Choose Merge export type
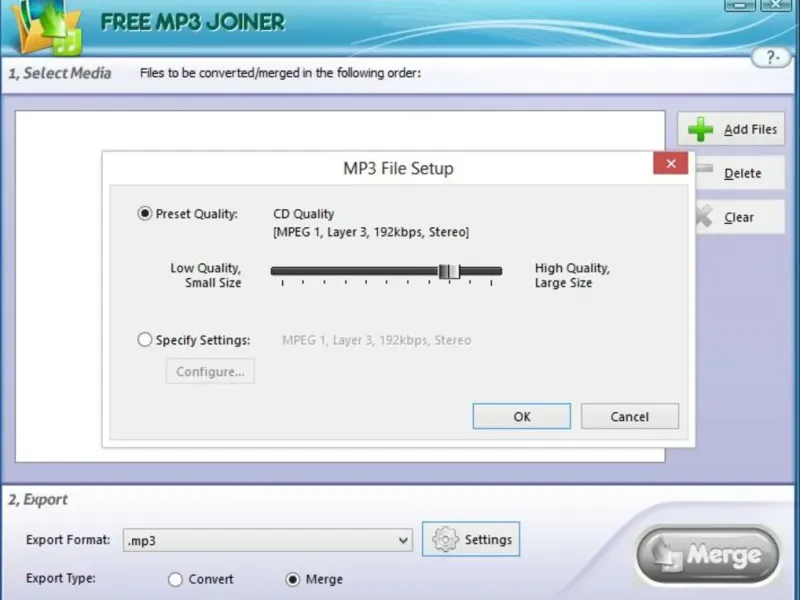 coord(293,579)
